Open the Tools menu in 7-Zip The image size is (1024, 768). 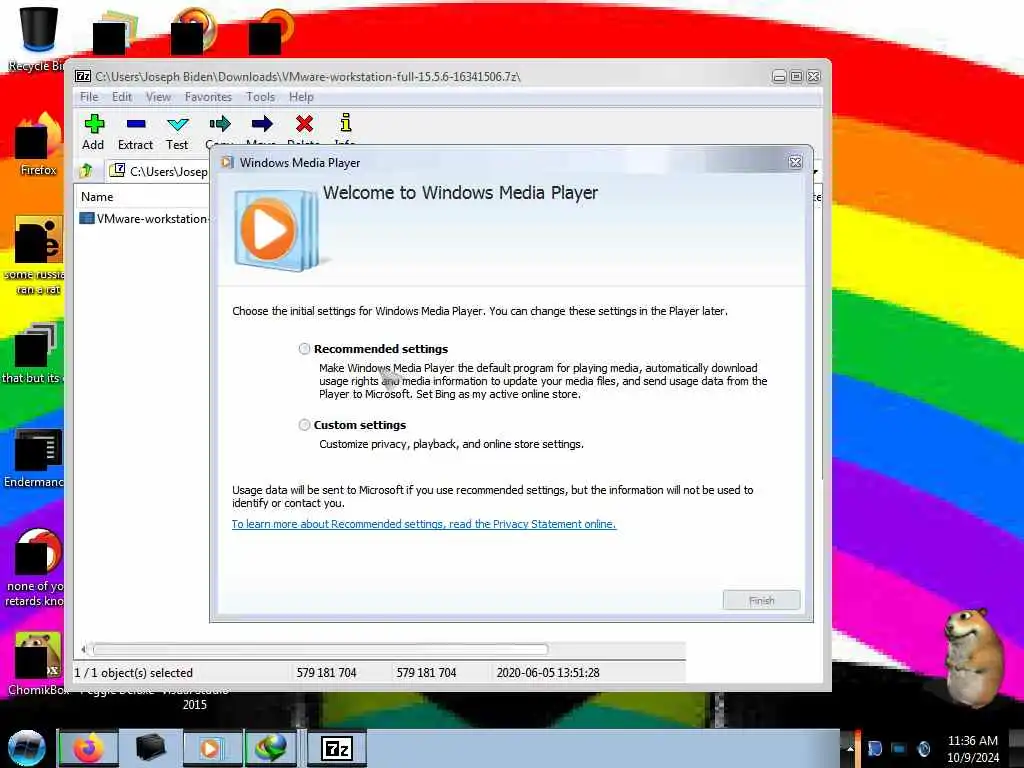click(x=260, y=97)
